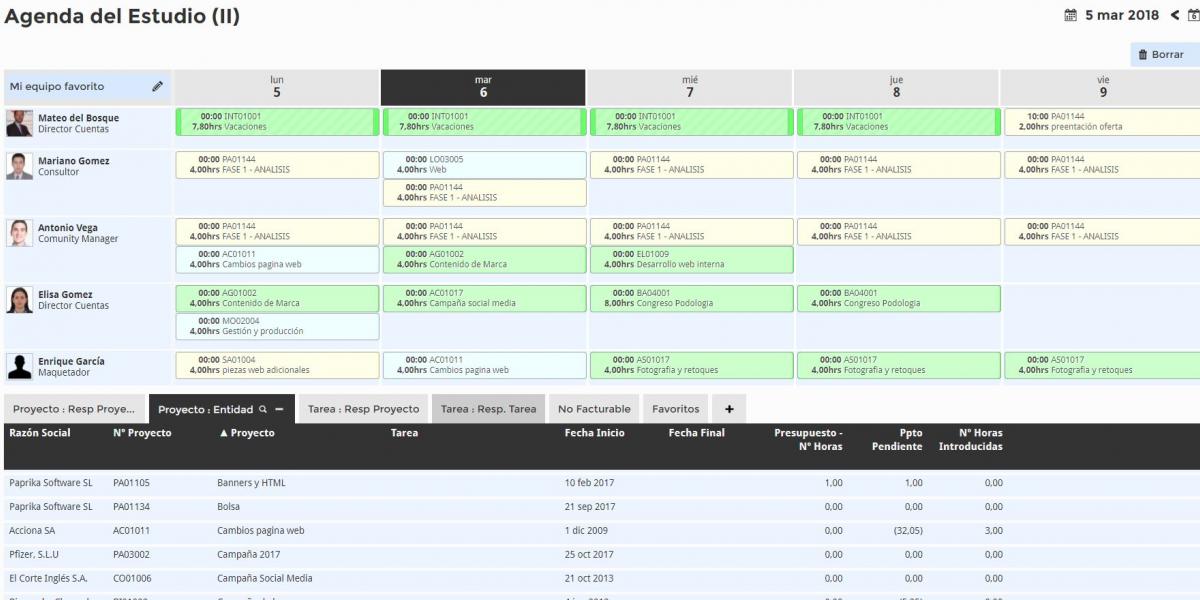Click the today calendar icon at top right
Image resolution: width=1200 pixels, height=600 pixels.
click(x=1193, y=16)
